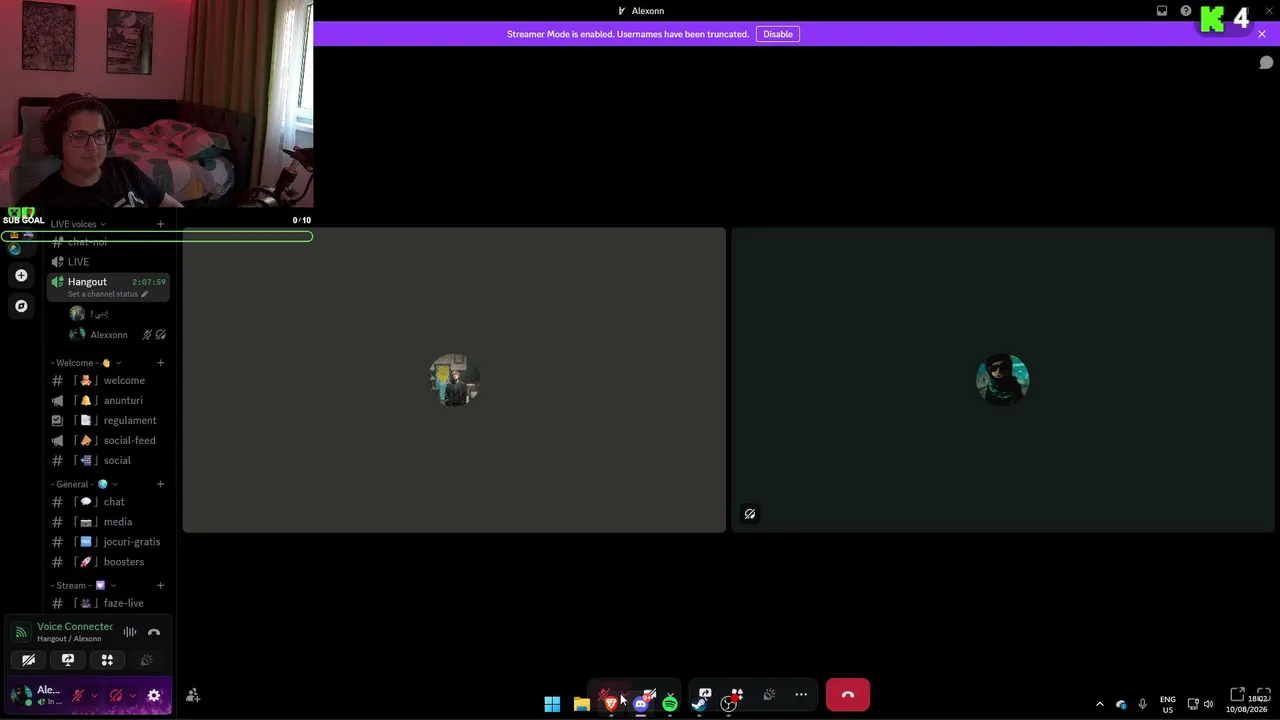Viewport: 1280px width, 720px height.
Task: Select the right participant's video tile avatar
Action: tap(1002, 379)
